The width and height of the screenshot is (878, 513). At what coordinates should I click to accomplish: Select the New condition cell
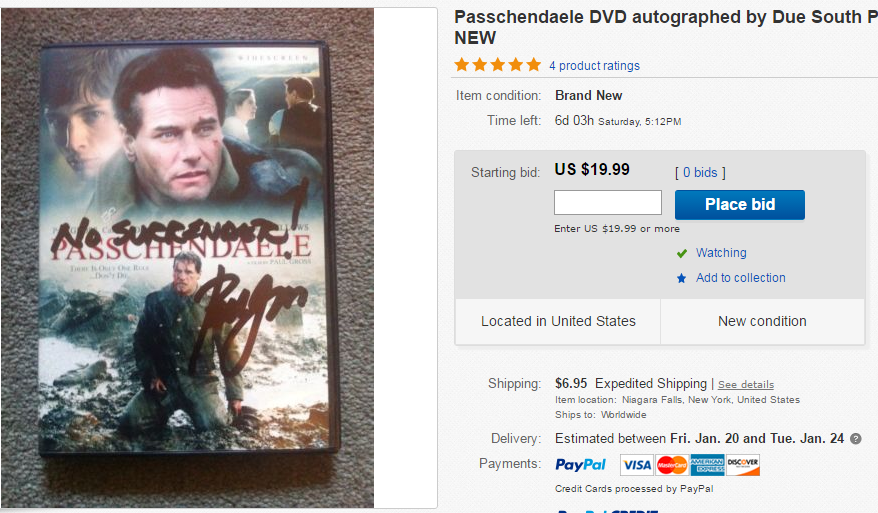[762, 321]
